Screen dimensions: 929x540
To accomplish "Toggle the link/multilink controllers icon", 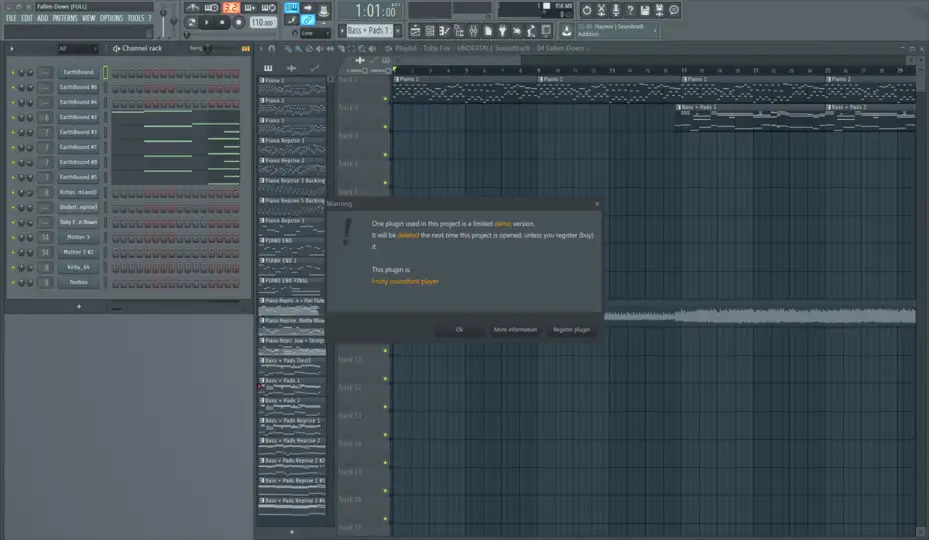I will [x=307, y=20].
